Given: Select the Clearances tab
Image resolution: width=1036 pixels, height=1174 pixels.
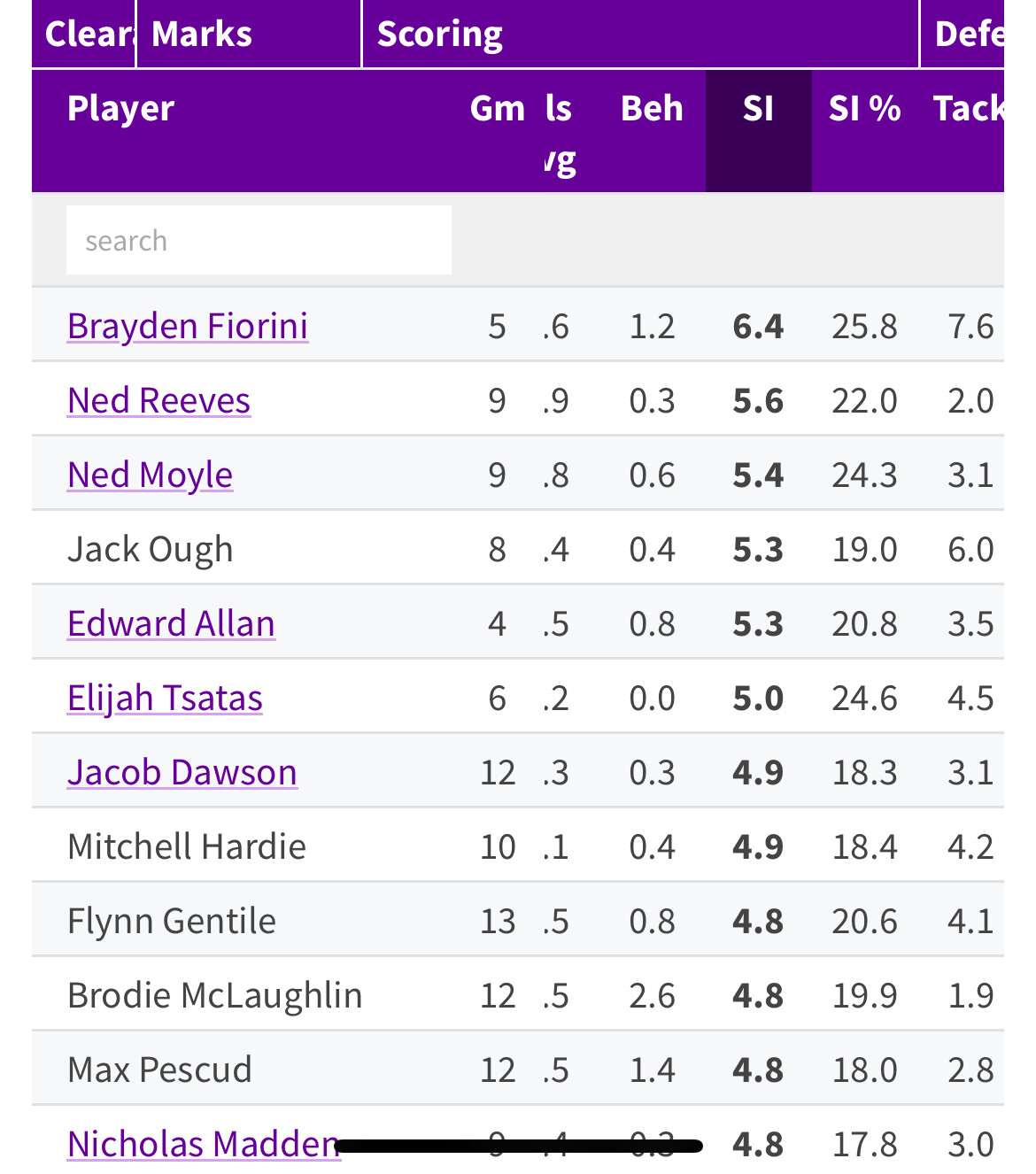Looking at the screenshot, I should click(84, 35).
